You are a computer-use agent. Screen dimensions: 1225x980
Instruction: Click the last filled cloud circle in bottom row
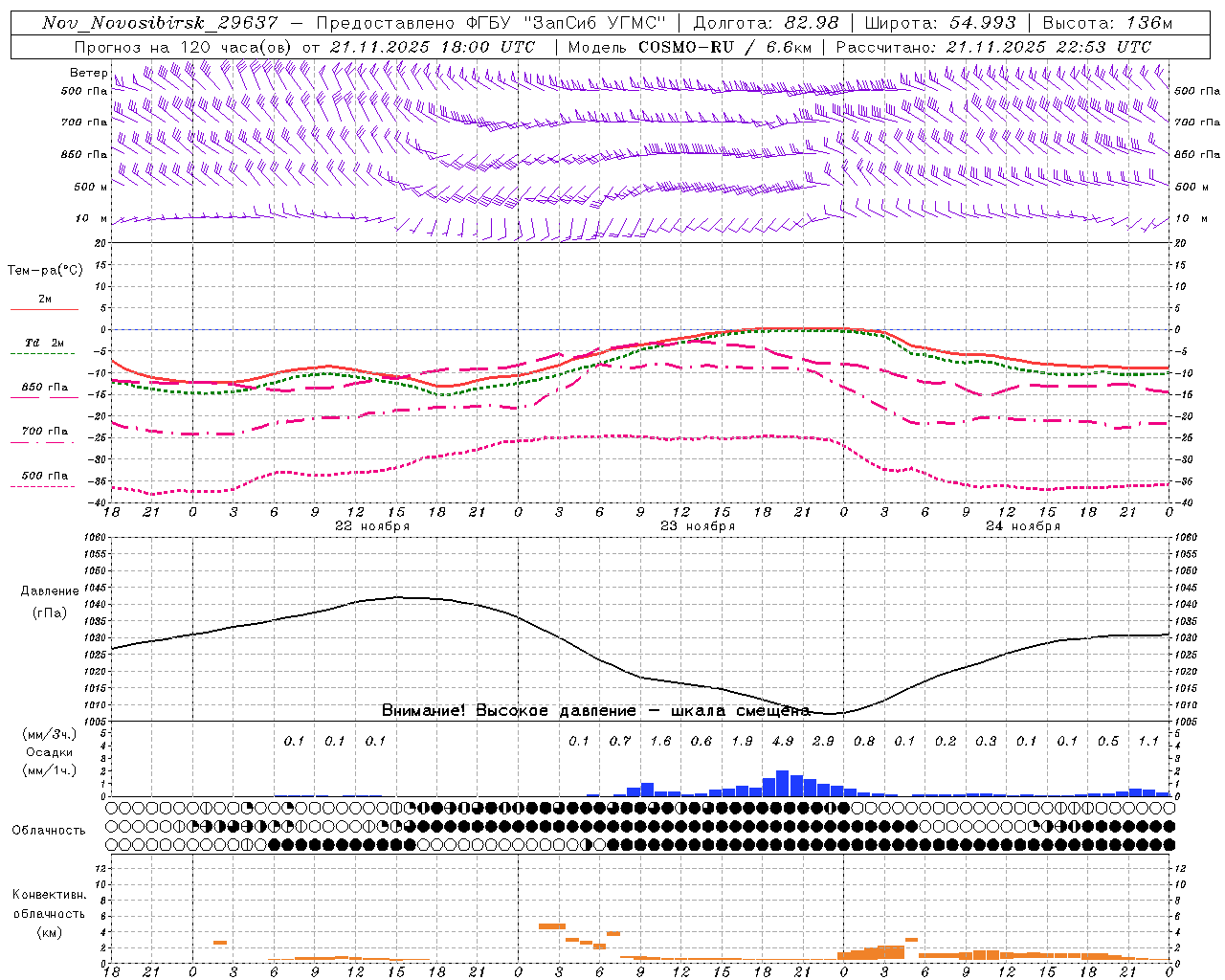tap(1169, 844)
